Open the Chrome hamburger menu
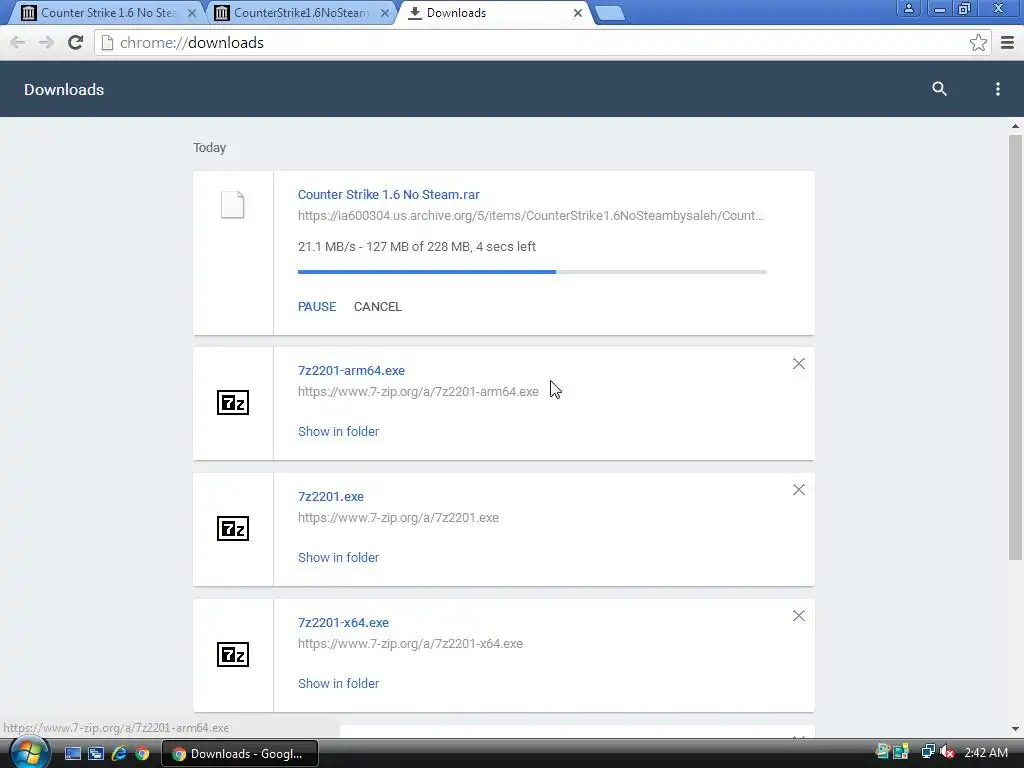 point(1008,42)
